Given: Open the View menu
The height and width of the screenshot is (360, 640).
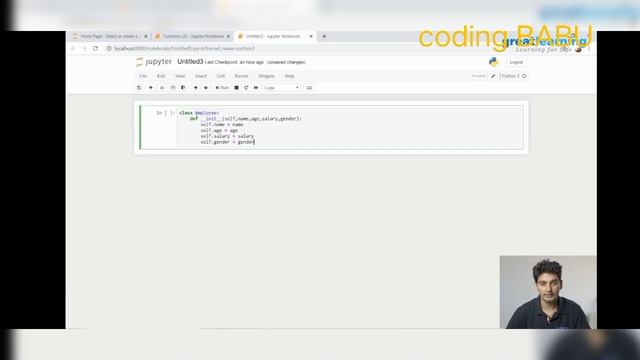Looking at the screenshot, I should pyautogui.click(x=180, y=76).
